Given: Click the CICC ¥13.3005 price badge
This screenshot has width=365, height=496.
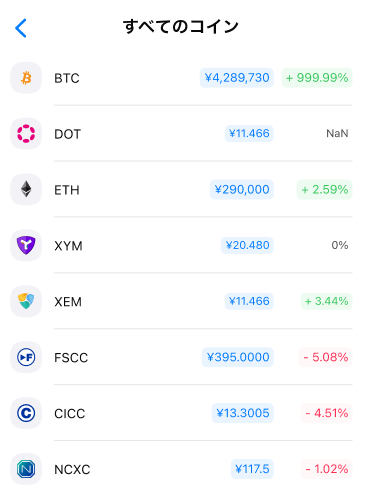Looking at the screenshot, I should pos(243,413).
